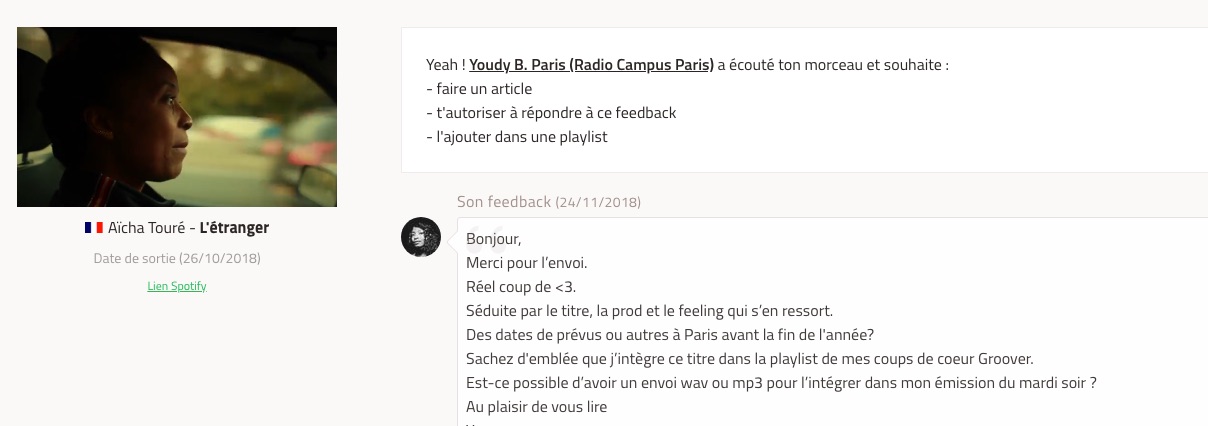Click the wav ou mp3 request line

coord(781,384)
